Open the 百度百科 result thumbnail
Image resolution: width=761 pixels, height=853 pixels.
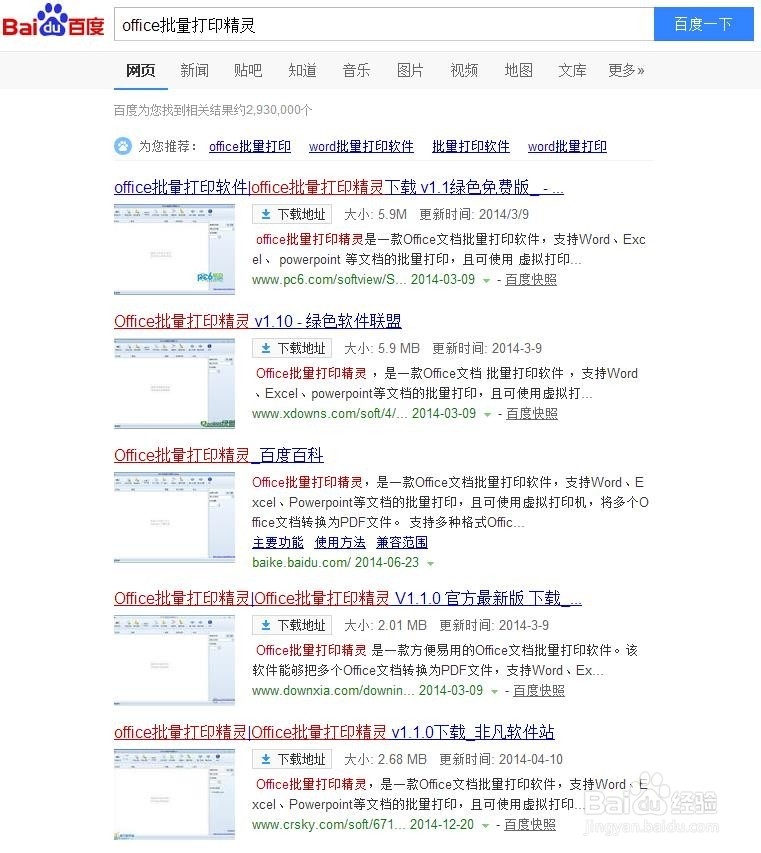click(x=174, y=517)
